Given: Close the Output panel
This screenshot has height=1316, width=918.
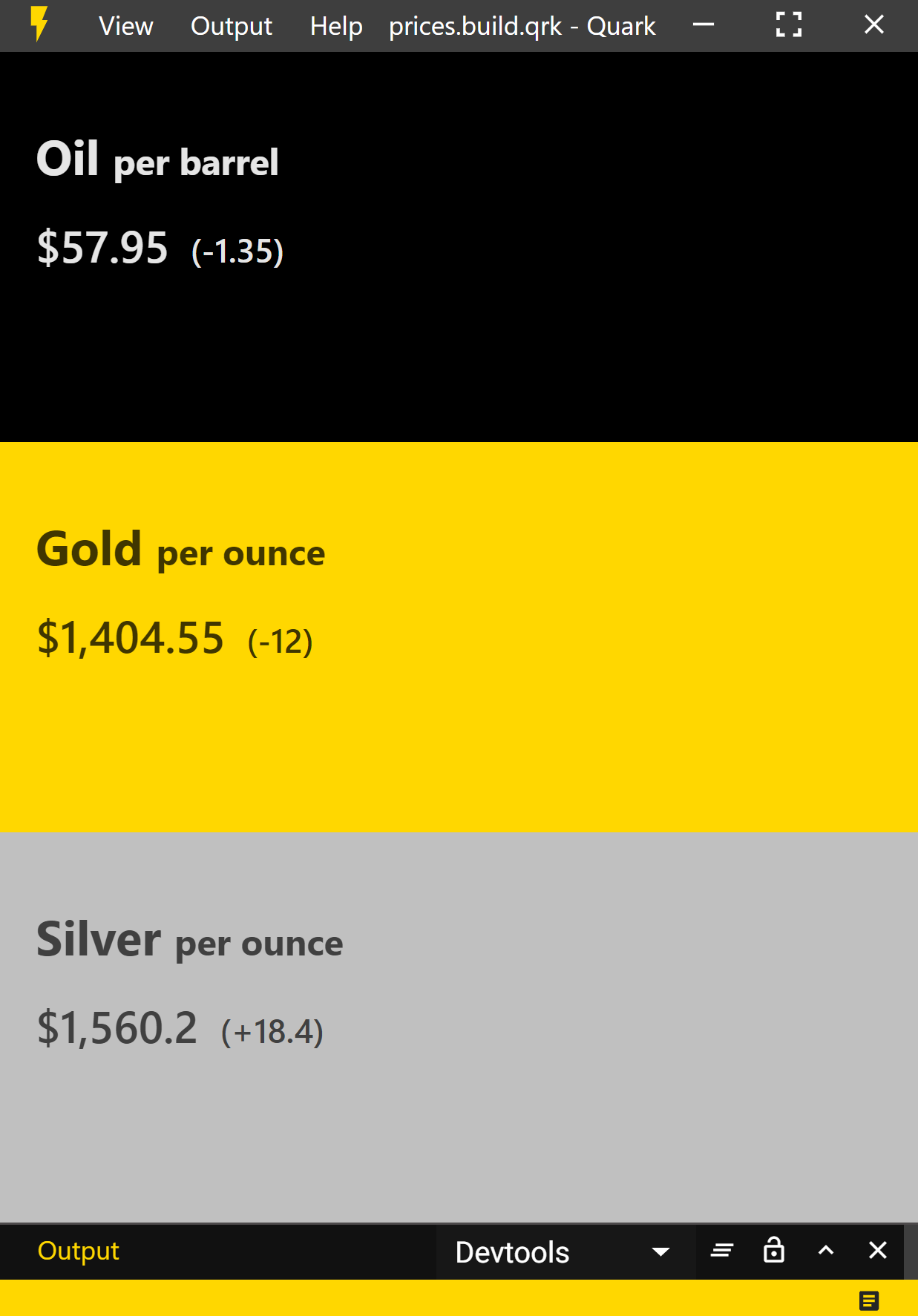Looking at the screenshot, I should (x=877, y=1251).
